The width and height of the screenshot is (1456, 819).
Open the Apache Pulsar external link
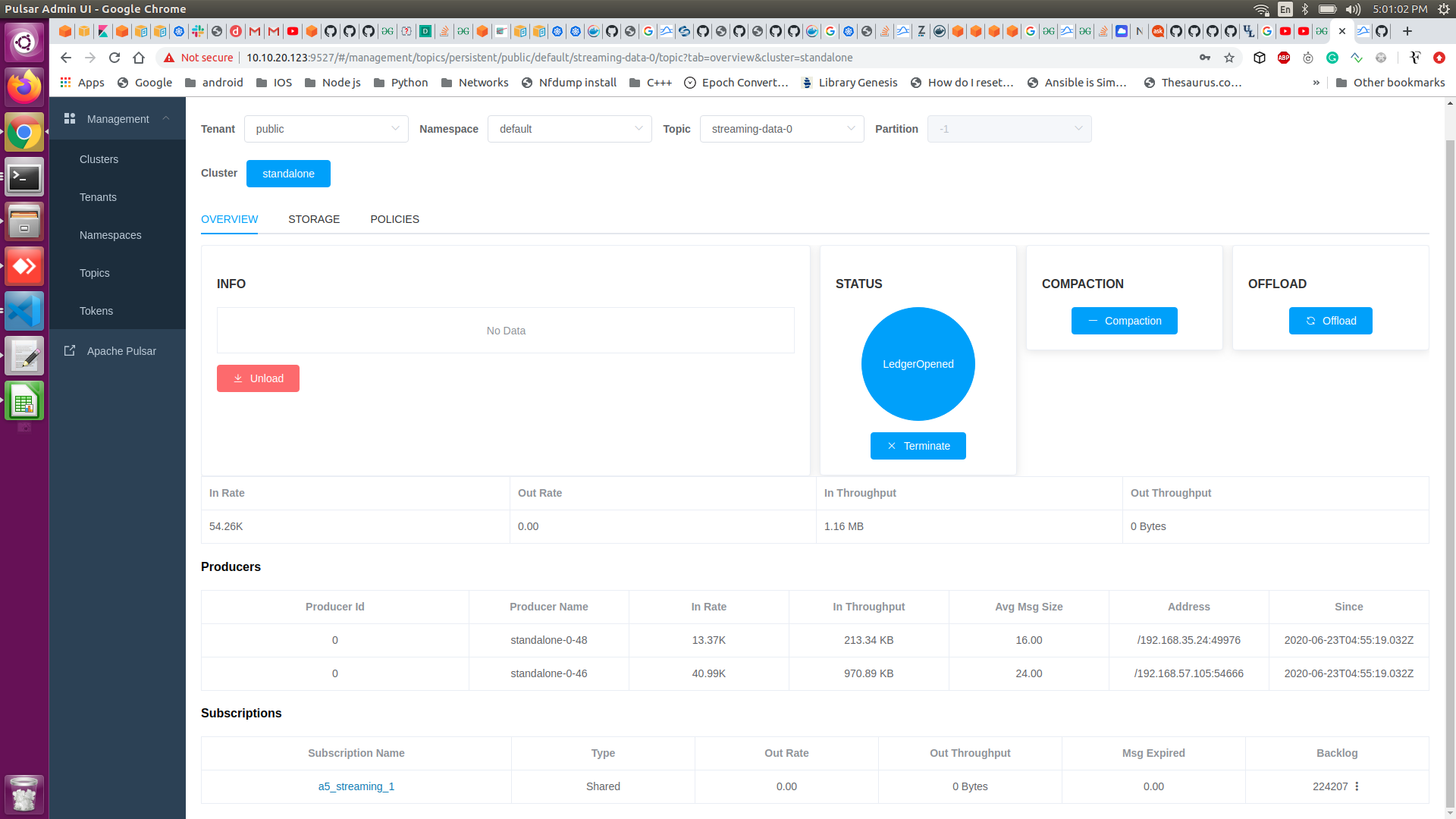[121, 350]
